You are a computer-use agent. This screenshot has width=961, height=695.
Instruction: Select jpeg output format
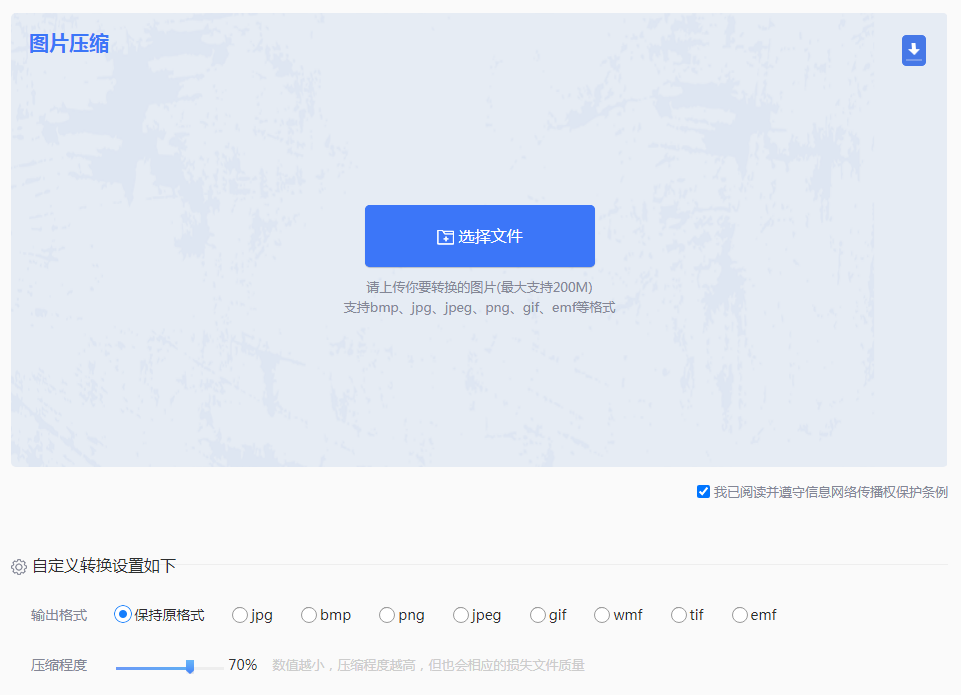click(x=459, y=614)
